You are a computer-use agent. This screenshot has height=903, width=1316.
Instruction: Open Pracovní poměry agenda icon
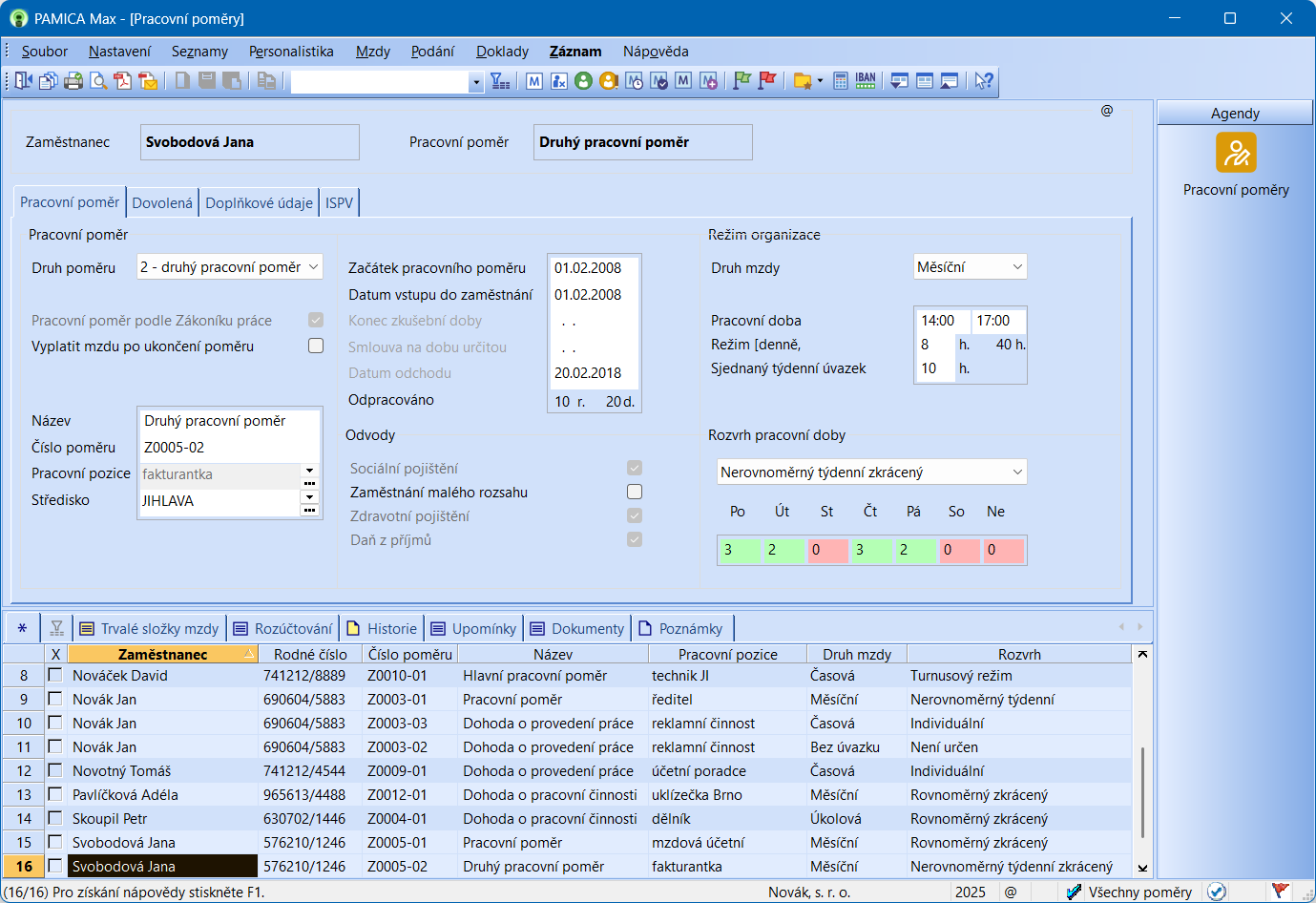tap(1236, 152)
